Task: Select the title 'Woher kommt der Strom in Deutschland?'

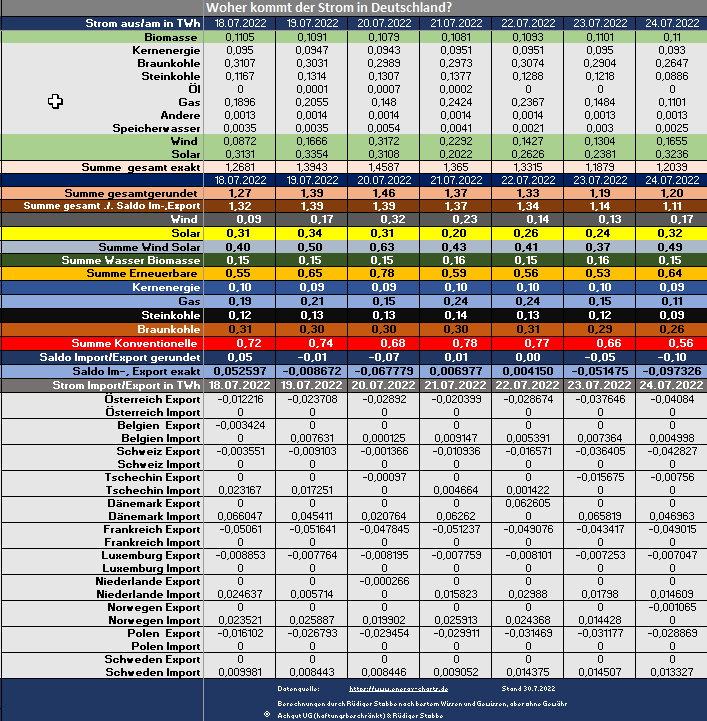Action: pyautogui.click(x=327, y=8)
